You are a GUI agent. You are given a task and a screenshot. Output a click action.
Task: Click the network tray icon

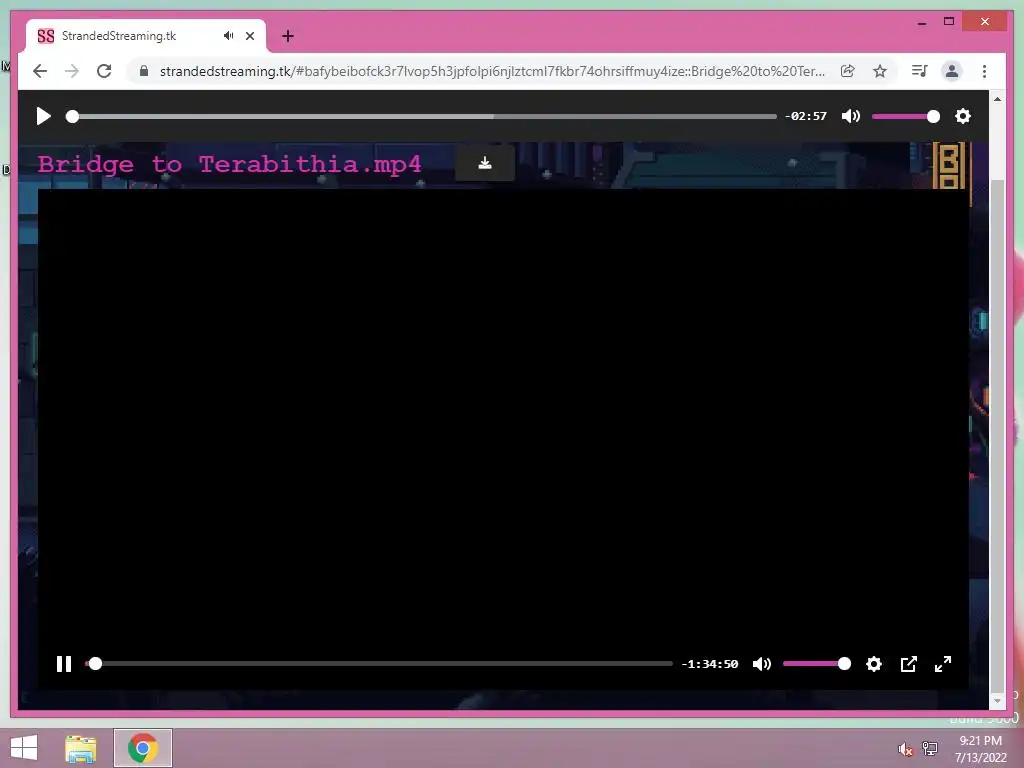(930, 749)
